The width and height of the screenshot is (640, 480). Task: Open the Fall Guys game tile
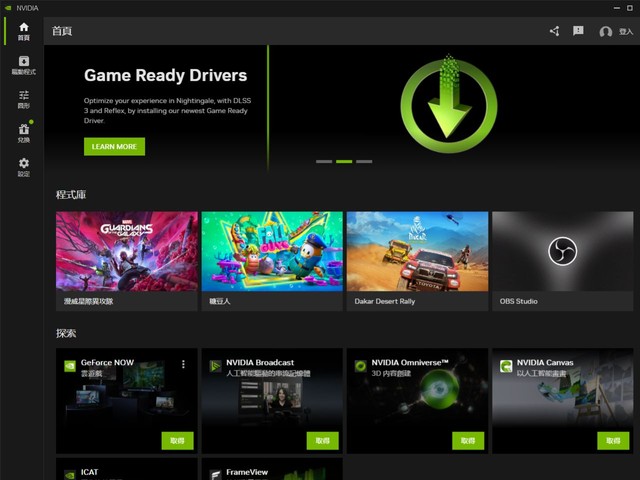point(272,261)
